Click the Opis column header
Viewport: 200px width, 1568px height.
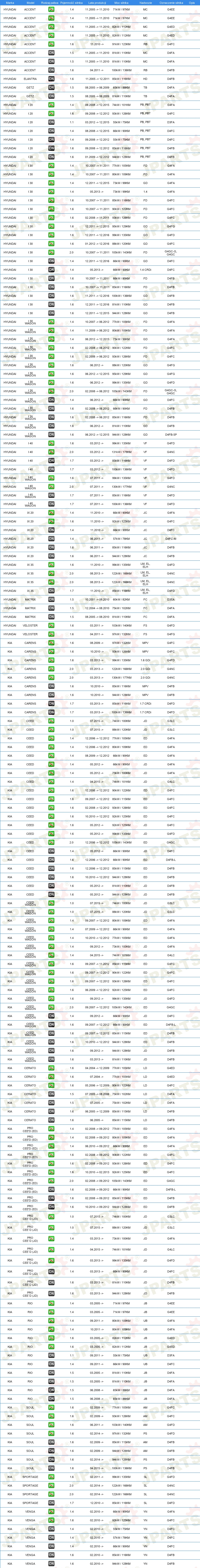pos(192,3)
